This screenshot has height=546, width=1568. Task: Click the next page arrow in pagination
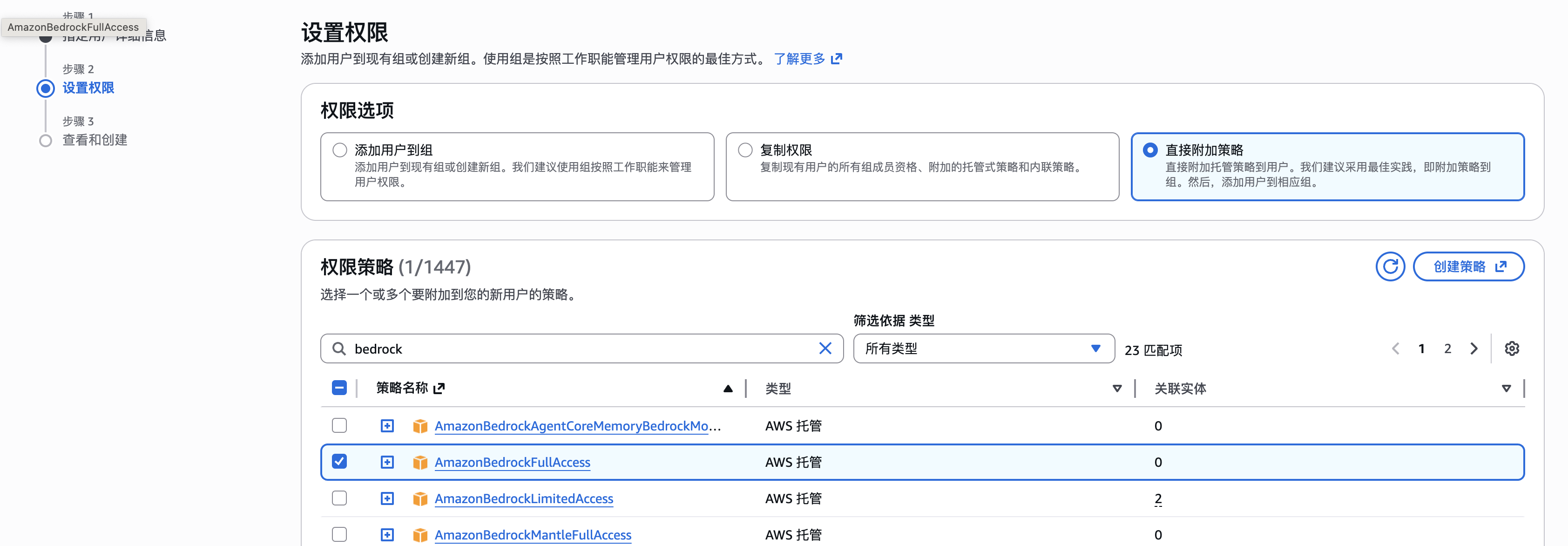(1473, 348)
